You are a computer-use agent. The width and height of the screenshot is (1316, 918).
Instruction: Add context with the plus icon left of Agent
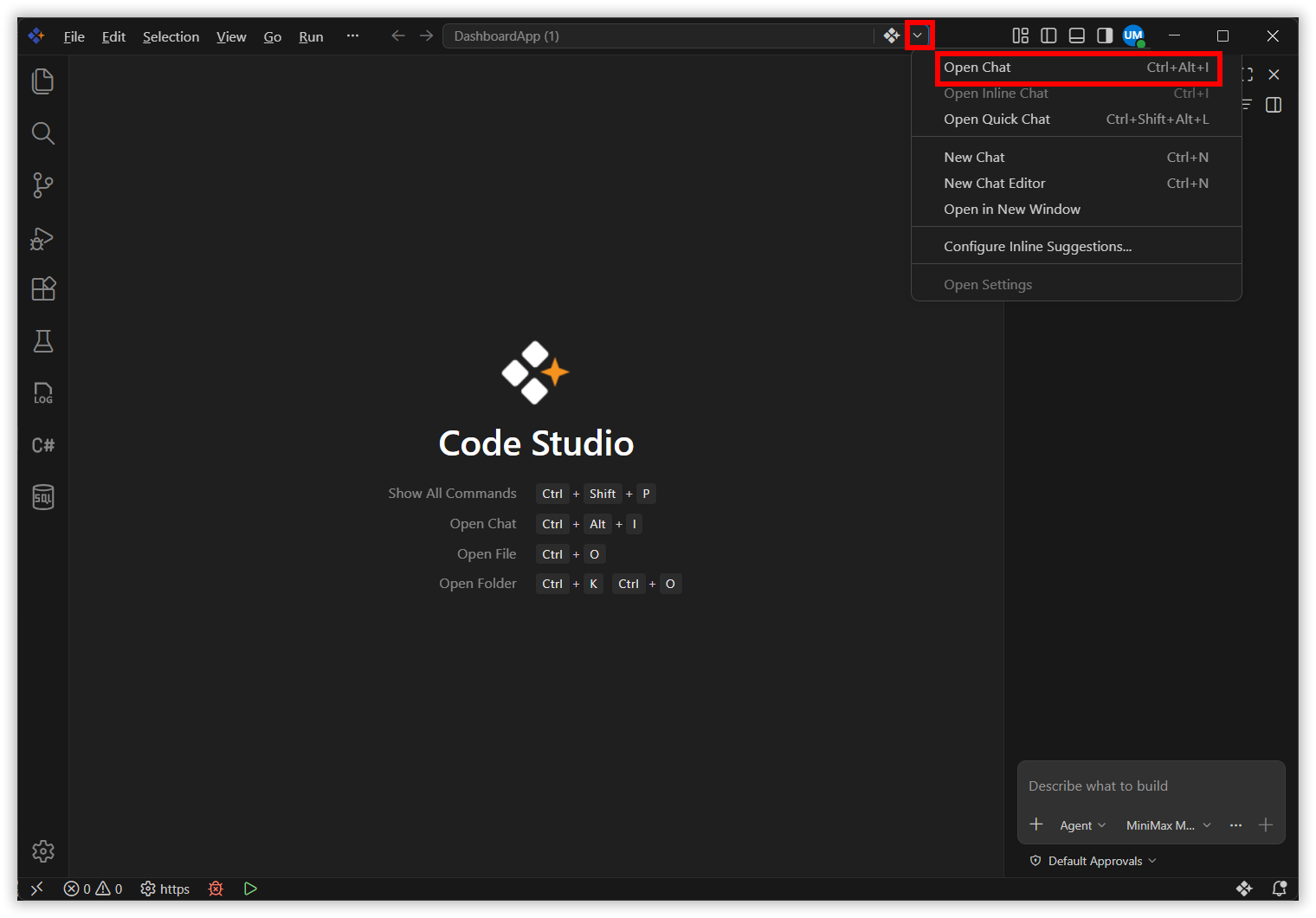1036,824
